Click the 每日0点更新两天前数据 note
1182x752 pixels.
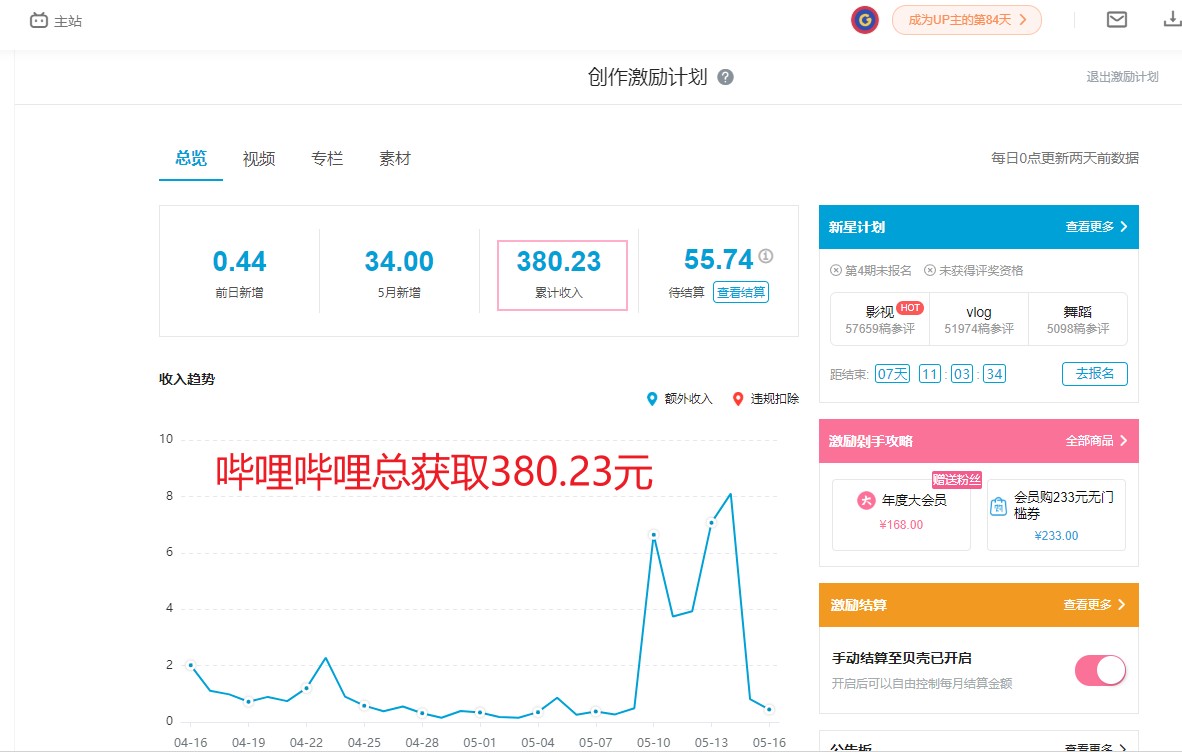coord(1064,158)
